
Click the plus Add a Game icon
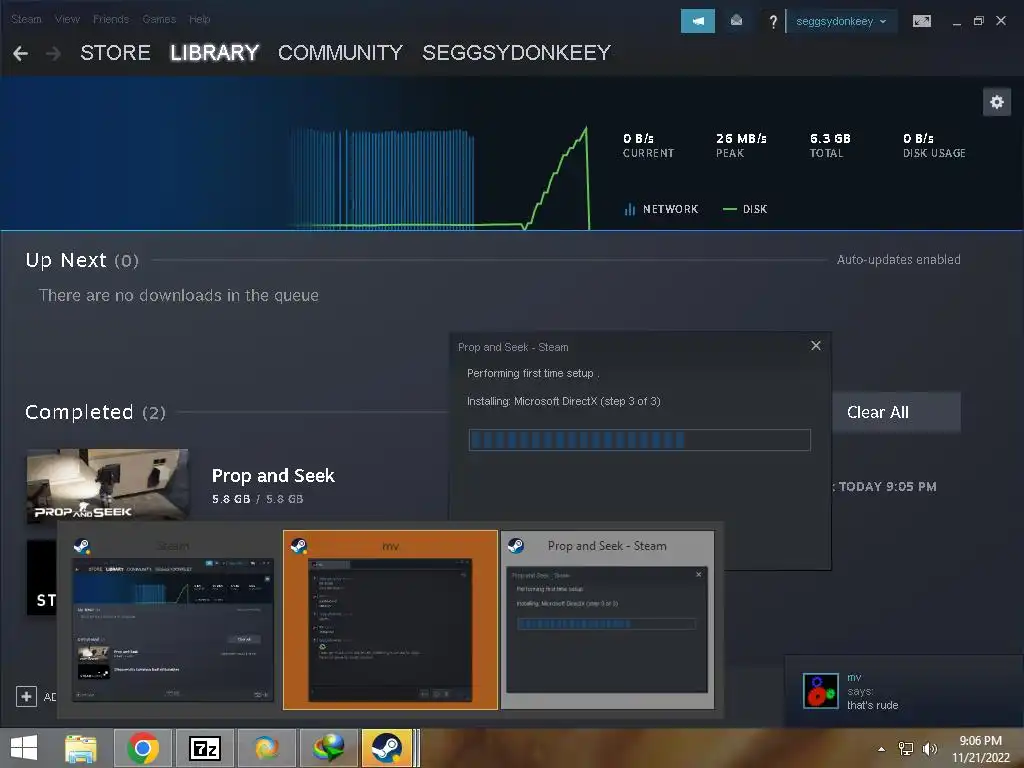pyautogui.click(x=26, y=696)
